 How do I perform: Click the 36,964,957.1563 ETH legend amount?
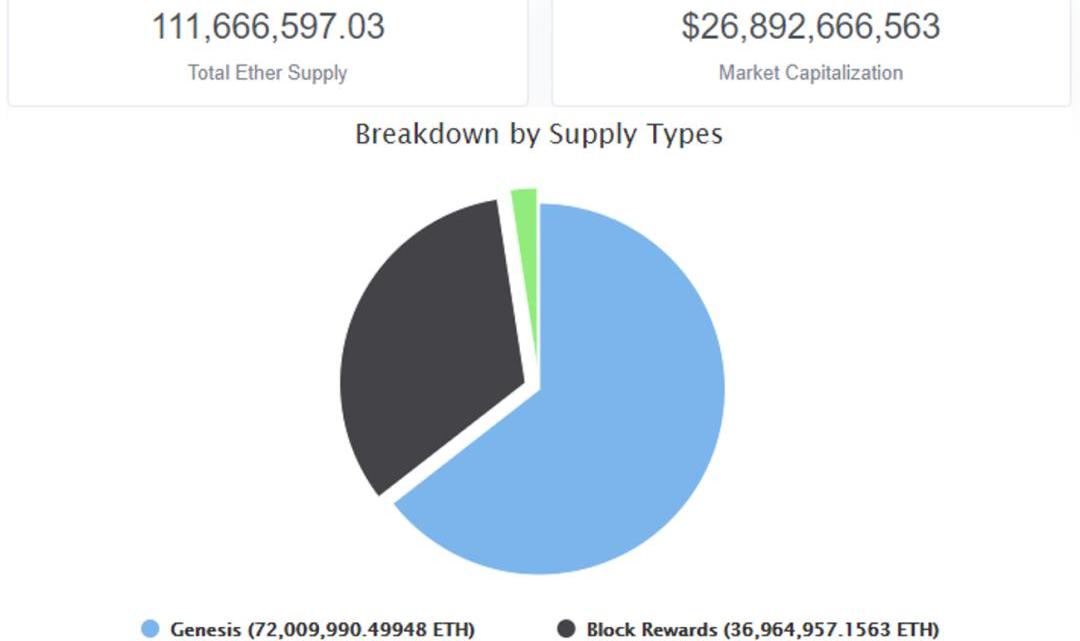(833, 629)
